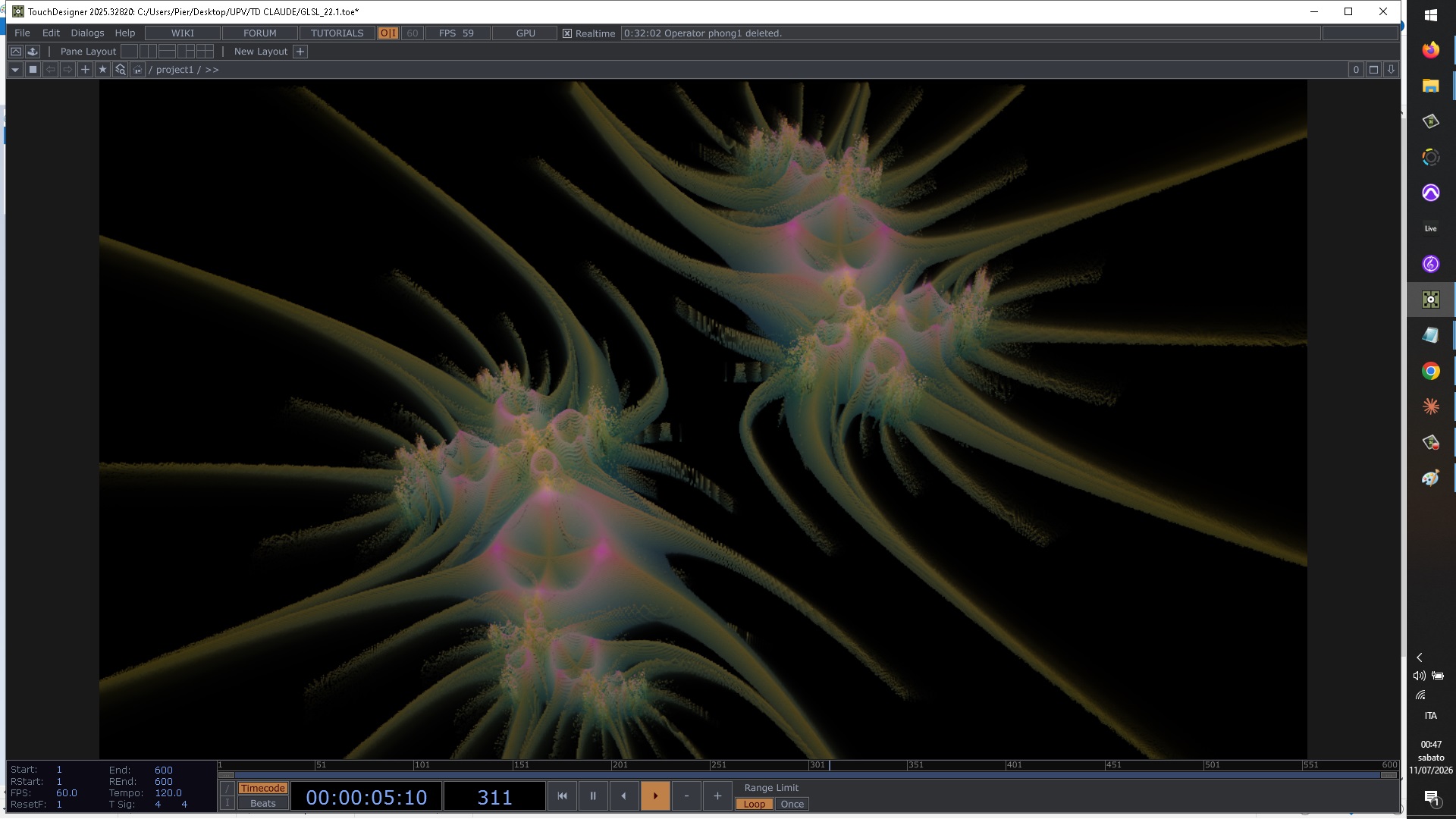The height and width of the screenshot is (819, 1456).
Task: Click the FPS 59 monitor
Action: [x=457, y=33]
